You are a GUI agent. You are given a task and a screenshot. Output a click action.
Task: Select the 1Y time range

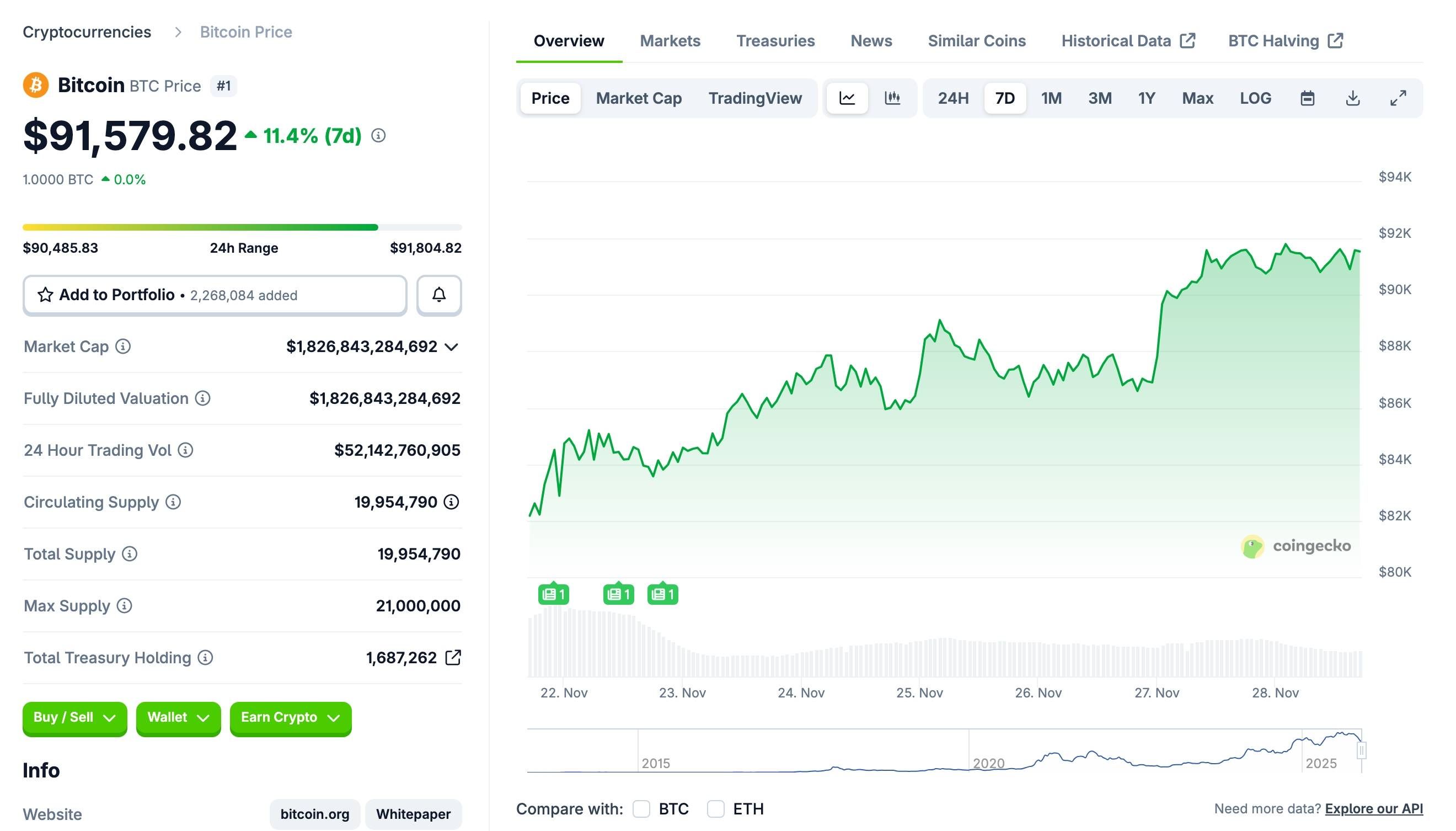1145,98
